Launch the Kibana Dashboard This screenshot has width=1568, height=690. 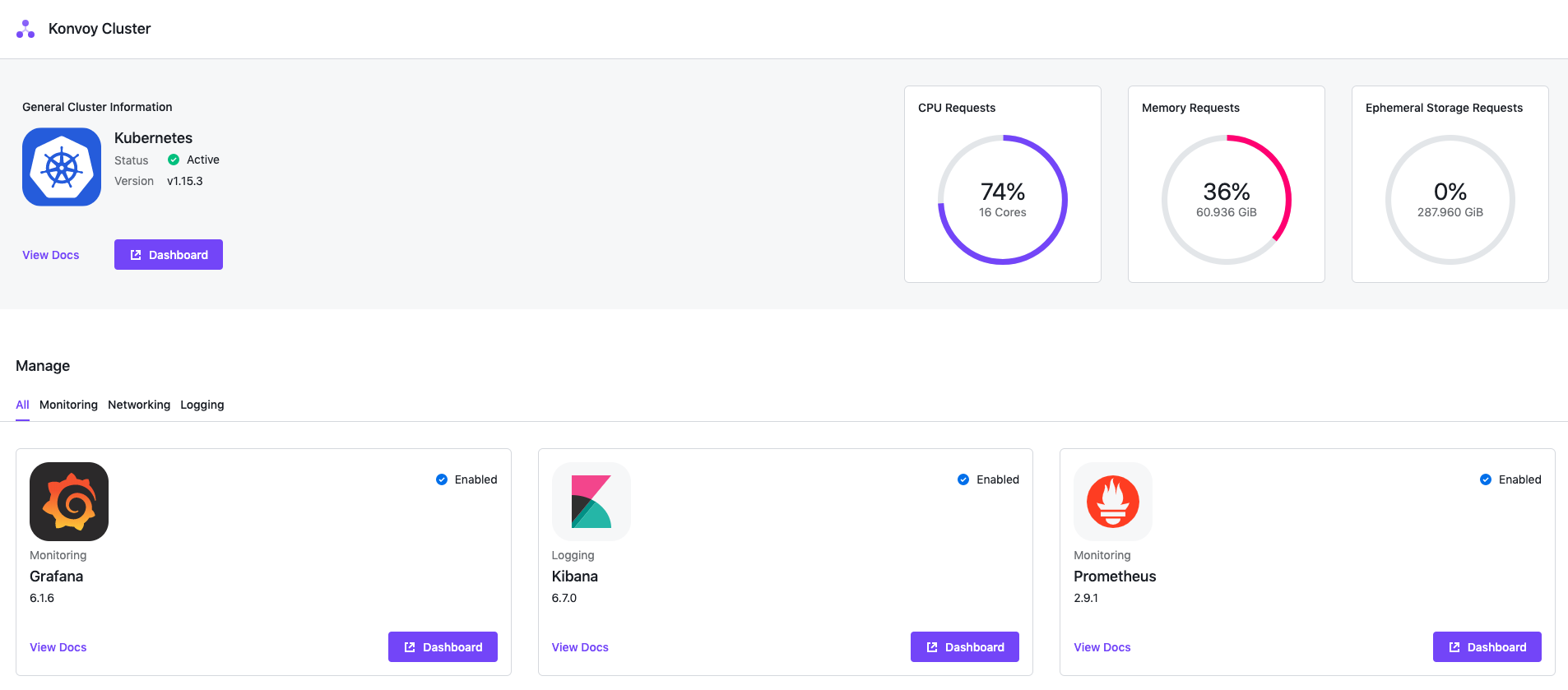[x=965, y=647]
